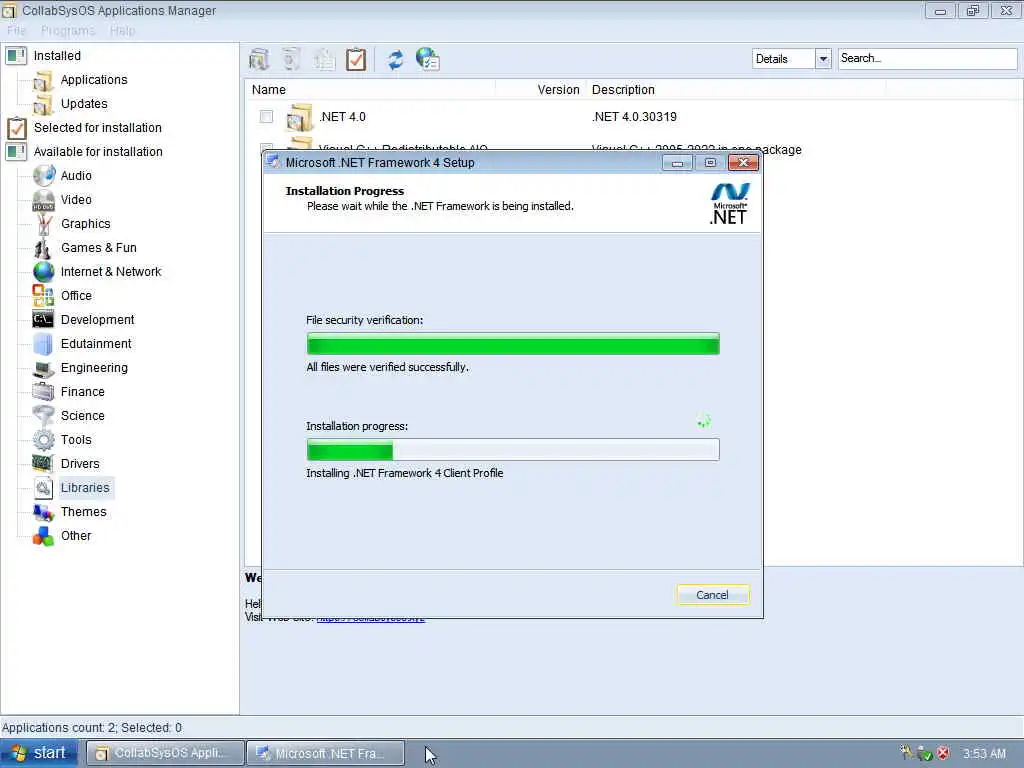The image size is (1024, 768).
Task: Open Selected for installation list
Action: coord(98,128)
